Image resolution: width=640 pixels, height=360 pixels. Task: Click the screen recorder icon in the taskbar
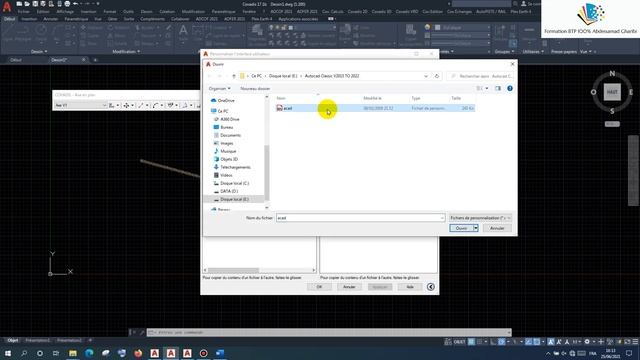203,353
